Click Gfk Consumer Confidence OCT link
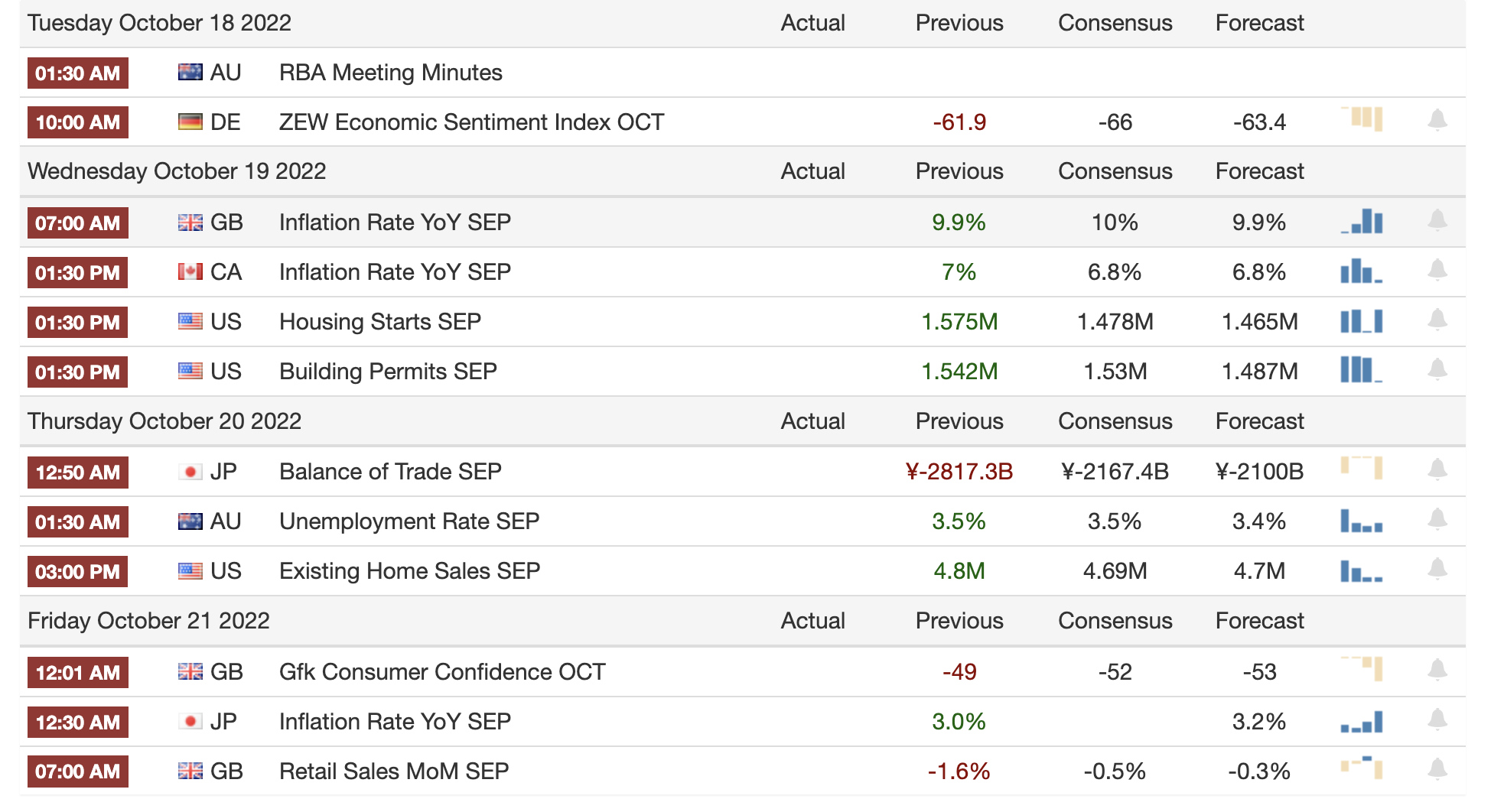Viewport: 1504px width, 812px height. tap(442, 672)
